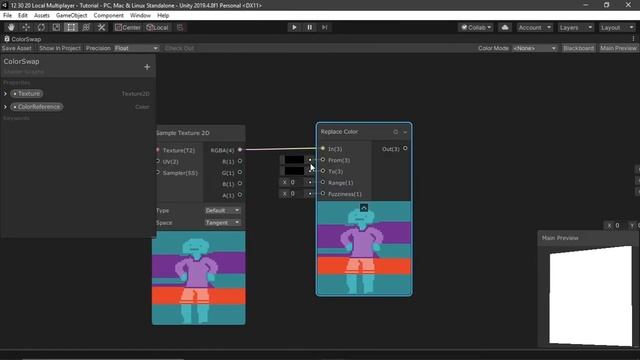The height and width of the screenshot is (360, 640).
Task: Open the GameObject menu
Action: click(71, 16)
